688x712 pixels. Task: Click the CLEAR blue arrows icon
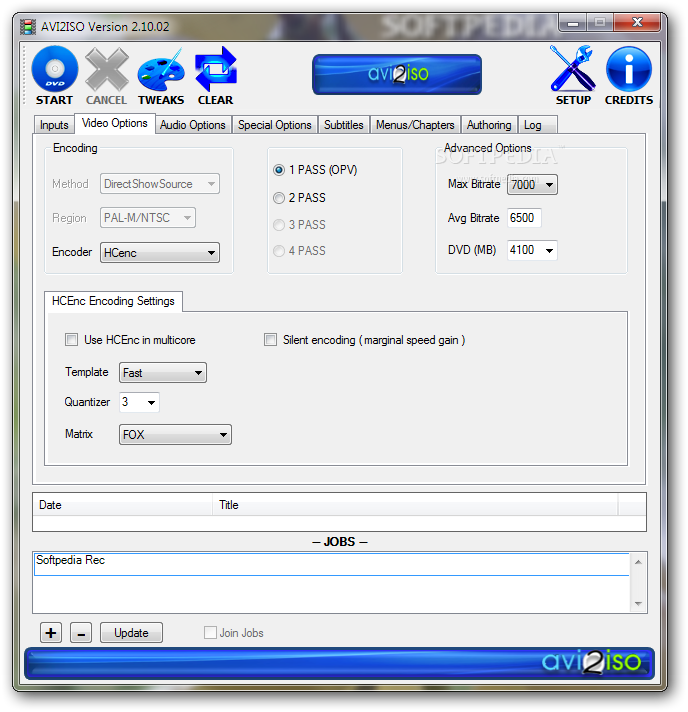pos(216,69)
